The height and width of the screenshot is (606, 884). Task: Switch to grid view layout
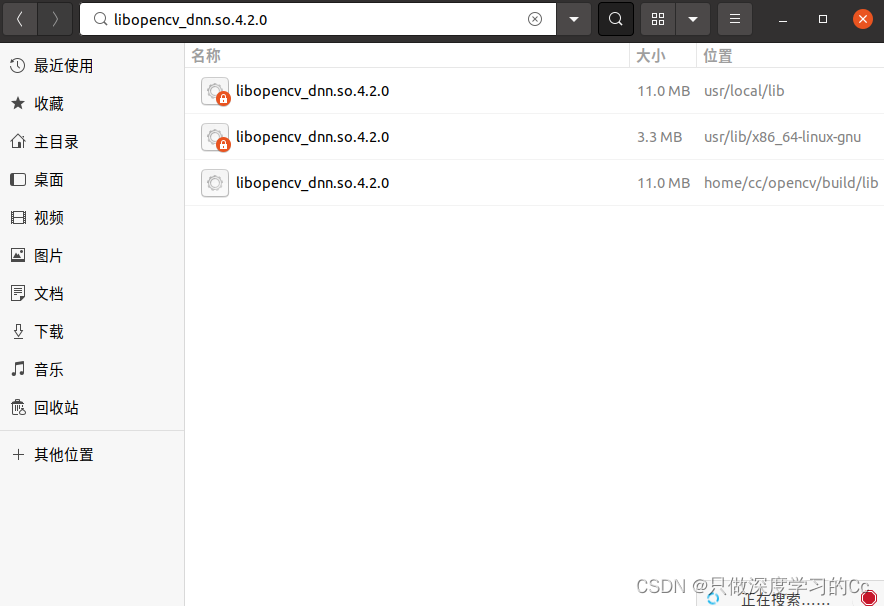click(x=657, y=18)
